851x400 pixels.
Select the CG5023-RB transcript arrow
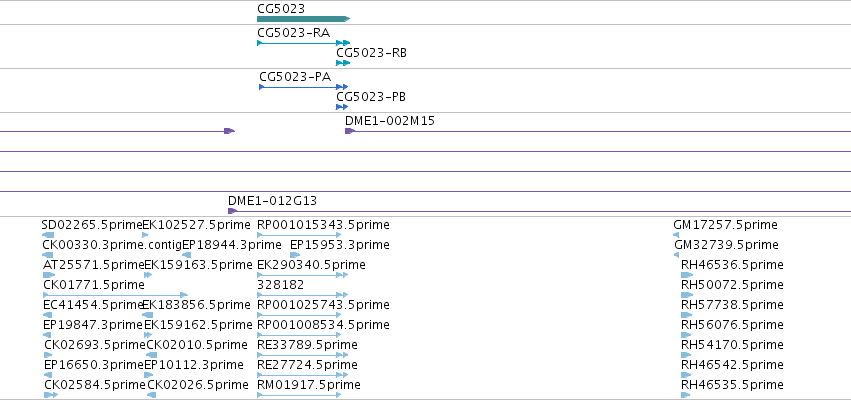click(x=344, y=63)
